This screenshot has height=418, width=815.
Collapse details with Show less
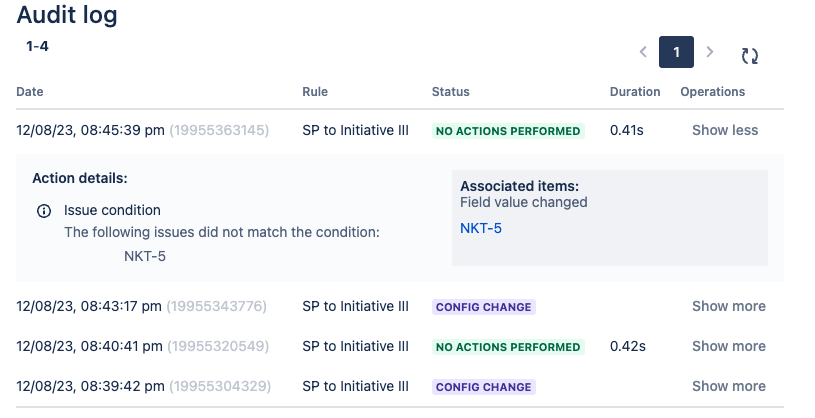[x=724, y=130]
